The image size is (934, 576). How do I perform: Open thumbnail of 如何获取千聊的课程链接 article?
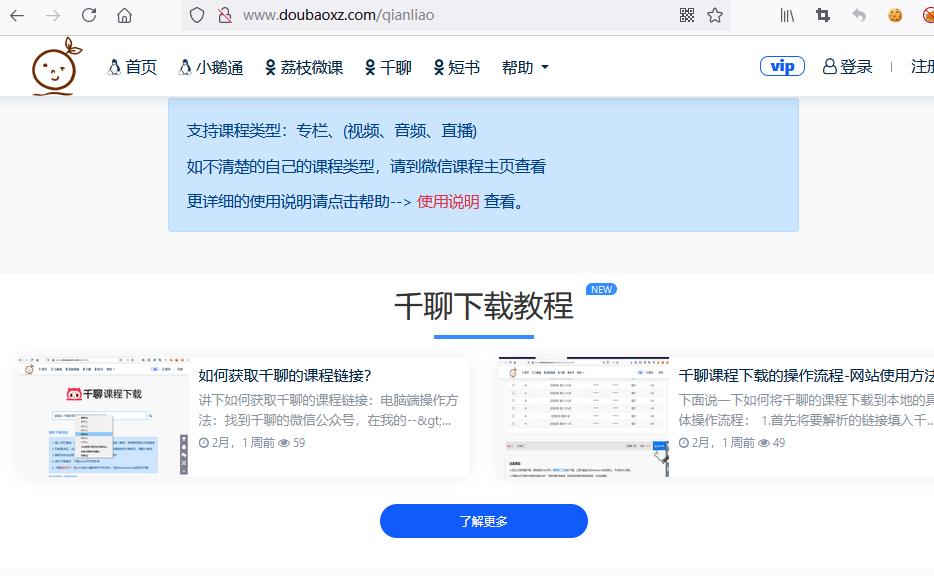[104, 416]
